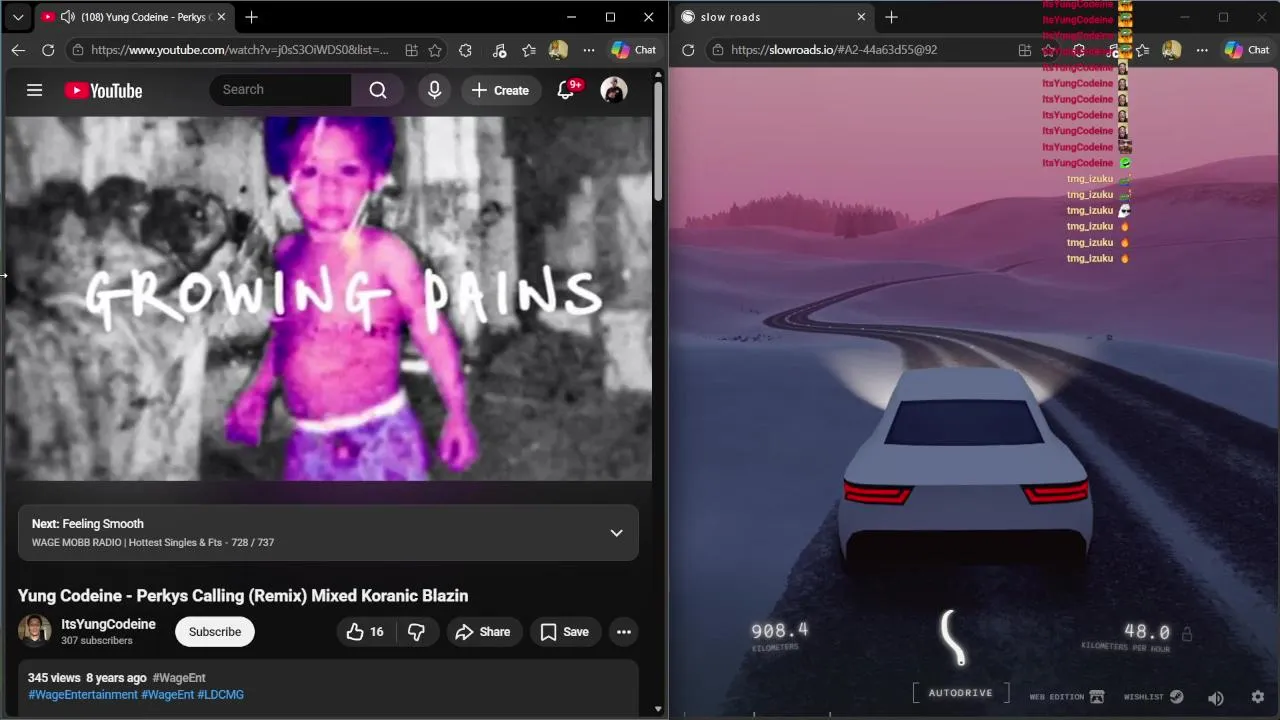
Task: View site info lock for youtube.com
Action: pyautogui.click(x=78, y=50)
